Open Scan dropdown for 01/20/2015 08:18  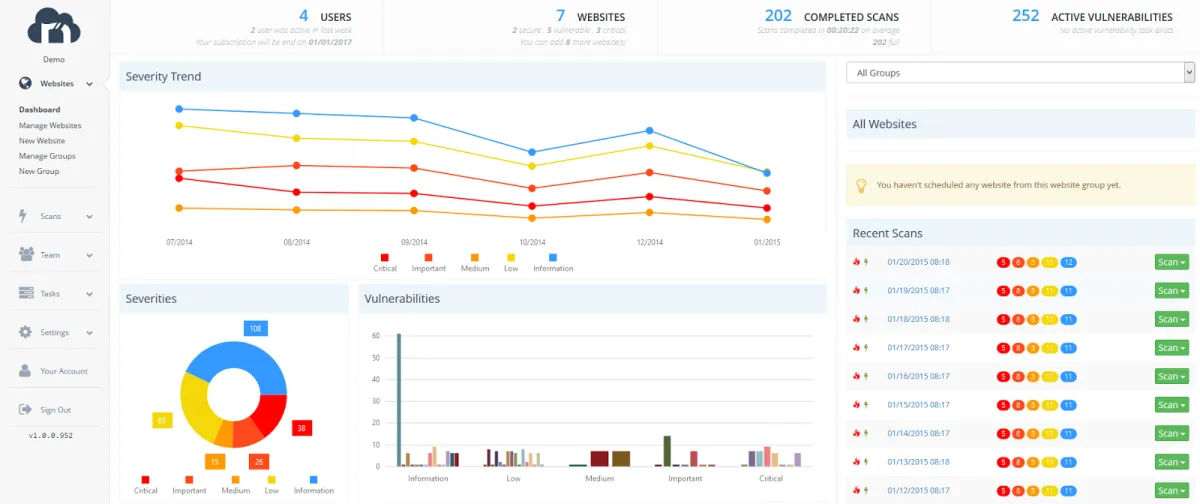pyautogui.click(x=1171, y=262)
